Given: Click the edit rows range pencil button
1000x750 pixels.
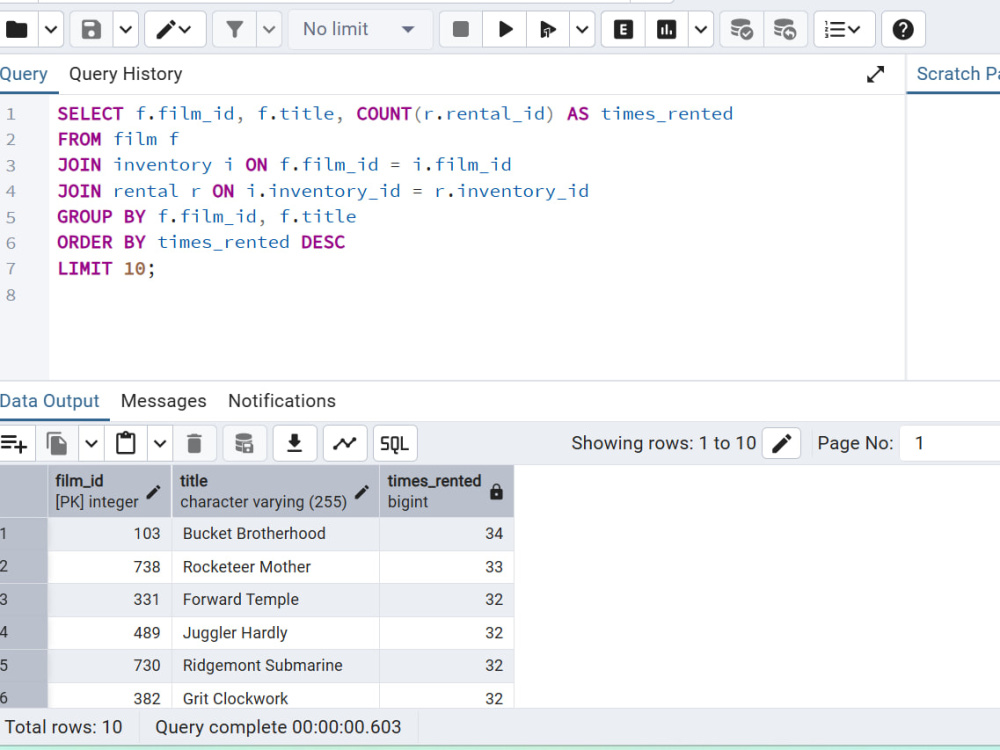Looking at the screenshot, I should click(781, 443).
